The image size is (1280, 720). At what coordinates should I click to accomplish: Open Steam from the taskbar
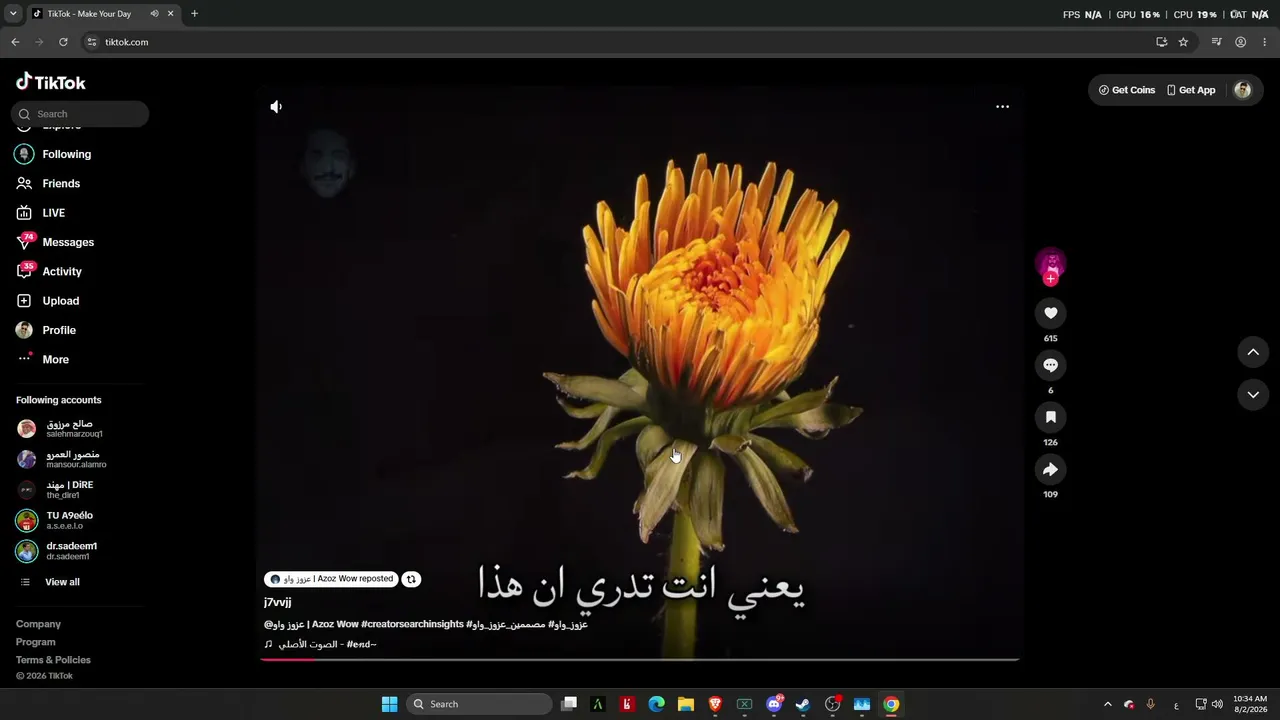tap(803, 704)
